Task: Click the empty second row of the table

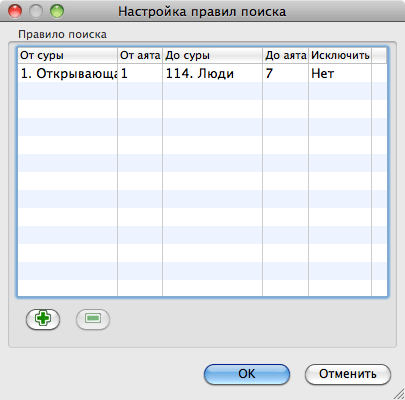Action: pos(202,91)
